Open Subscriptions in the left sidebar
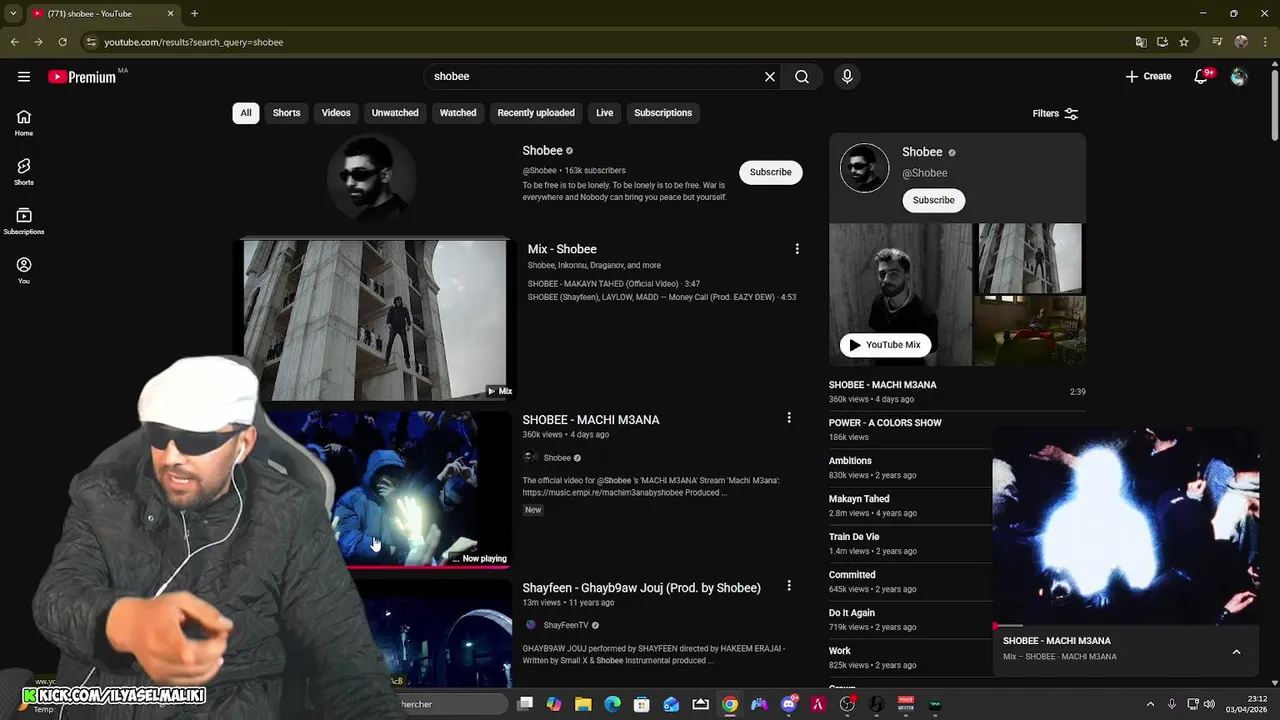The height and width of the screenshot is (720, 1280). (x=24, y=221)
